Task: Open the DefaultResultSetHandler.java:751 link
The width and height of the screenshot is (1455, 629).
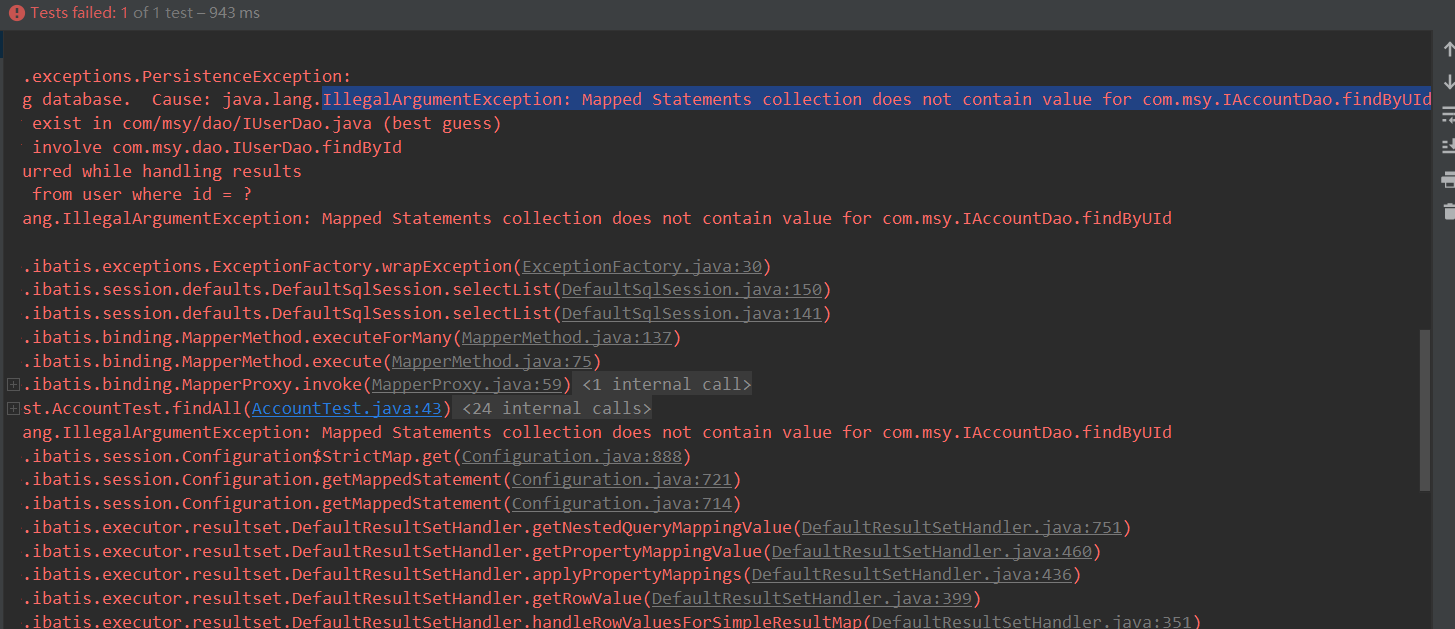Action: pos(962,527)
